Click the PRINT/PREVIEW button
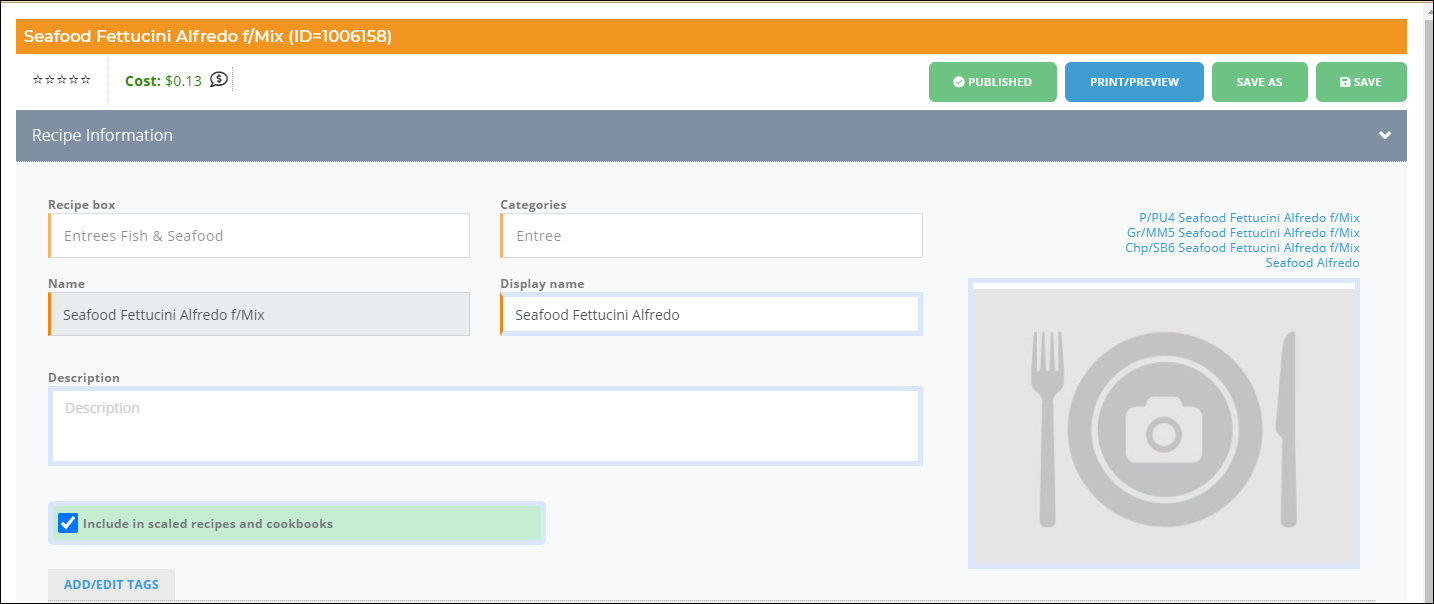The image size is (1434, 604). click(1134, 82)
